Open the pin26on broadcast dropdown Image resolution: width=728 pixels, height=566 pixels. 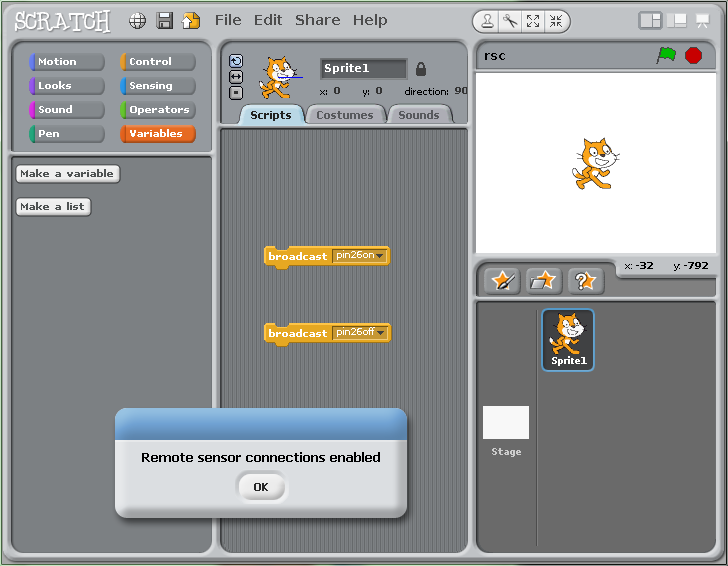[380, 256]
